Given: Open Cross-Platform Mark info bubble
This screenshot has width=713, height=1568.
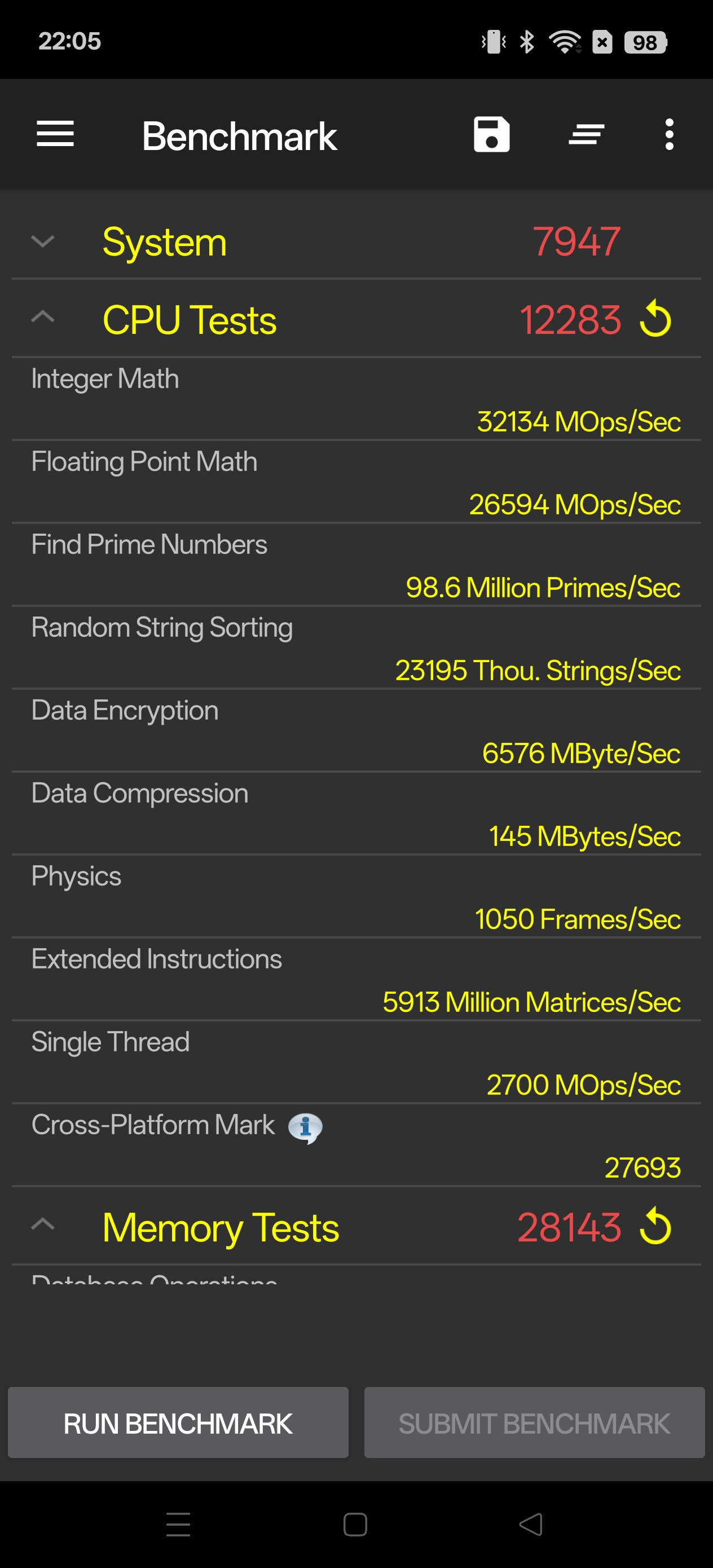Looking at the screenshot, I should point(305,1127).
